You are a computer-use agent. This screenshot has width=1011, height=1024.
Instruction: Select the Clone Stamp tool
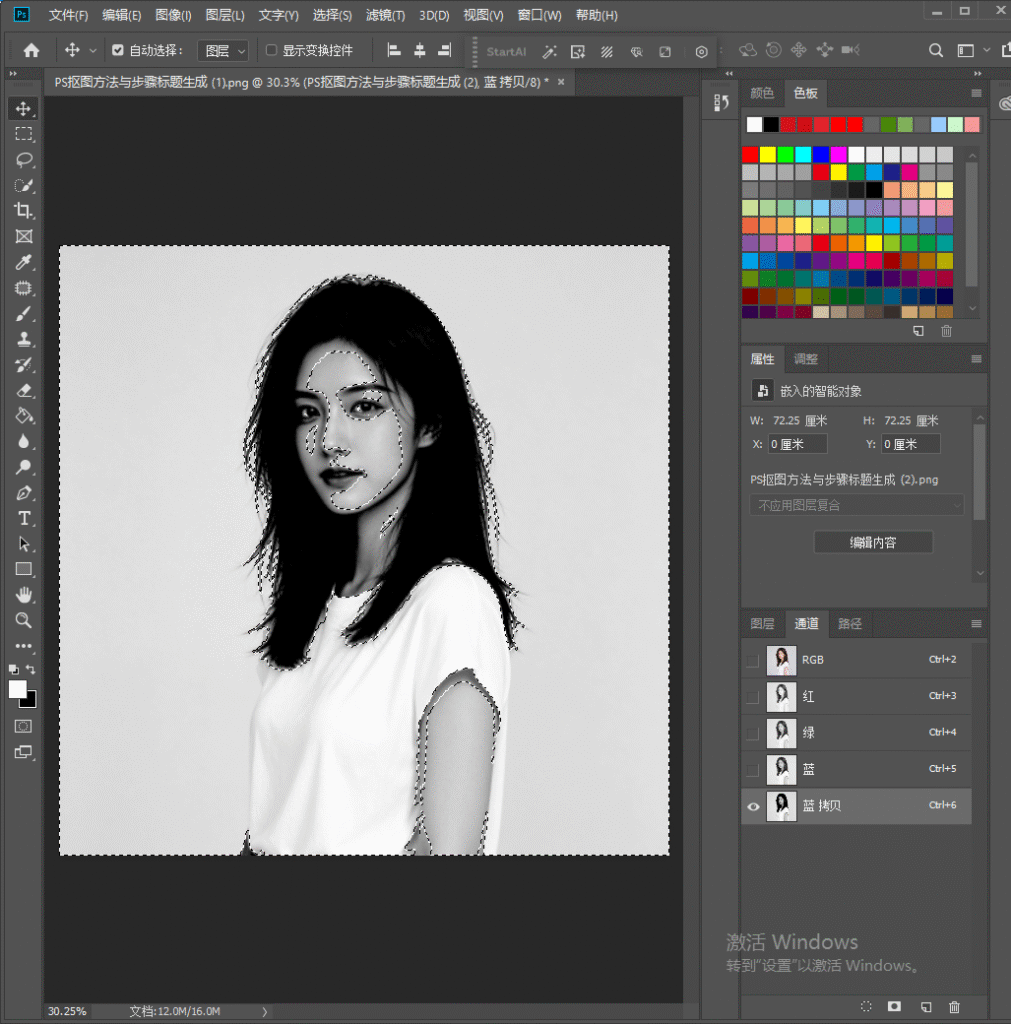tap(24, 339)
